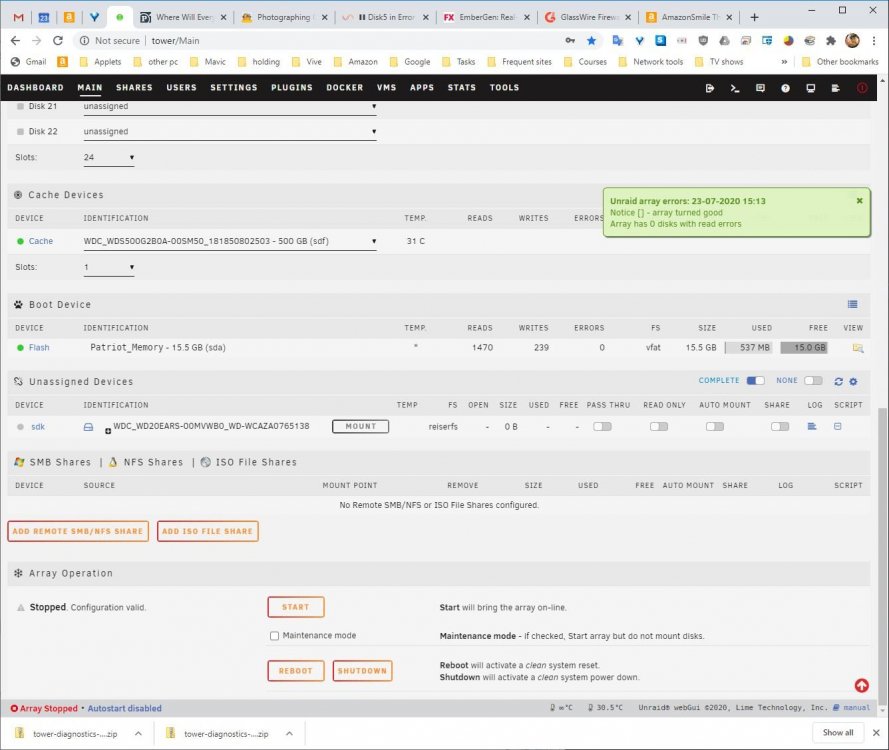Open the Cache device identification dropdown

[230, 241]
